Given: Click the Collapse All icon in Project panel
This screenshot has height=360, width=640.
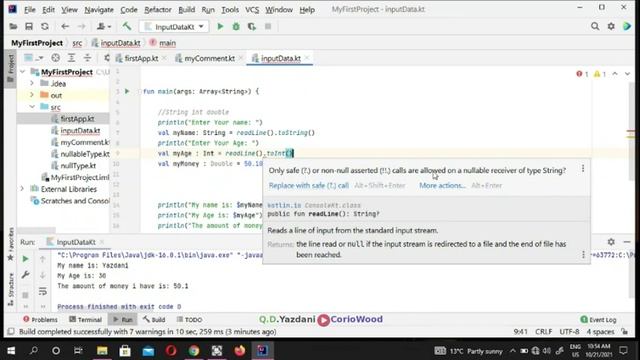Looking at the screenshot, I should (87, 58).
